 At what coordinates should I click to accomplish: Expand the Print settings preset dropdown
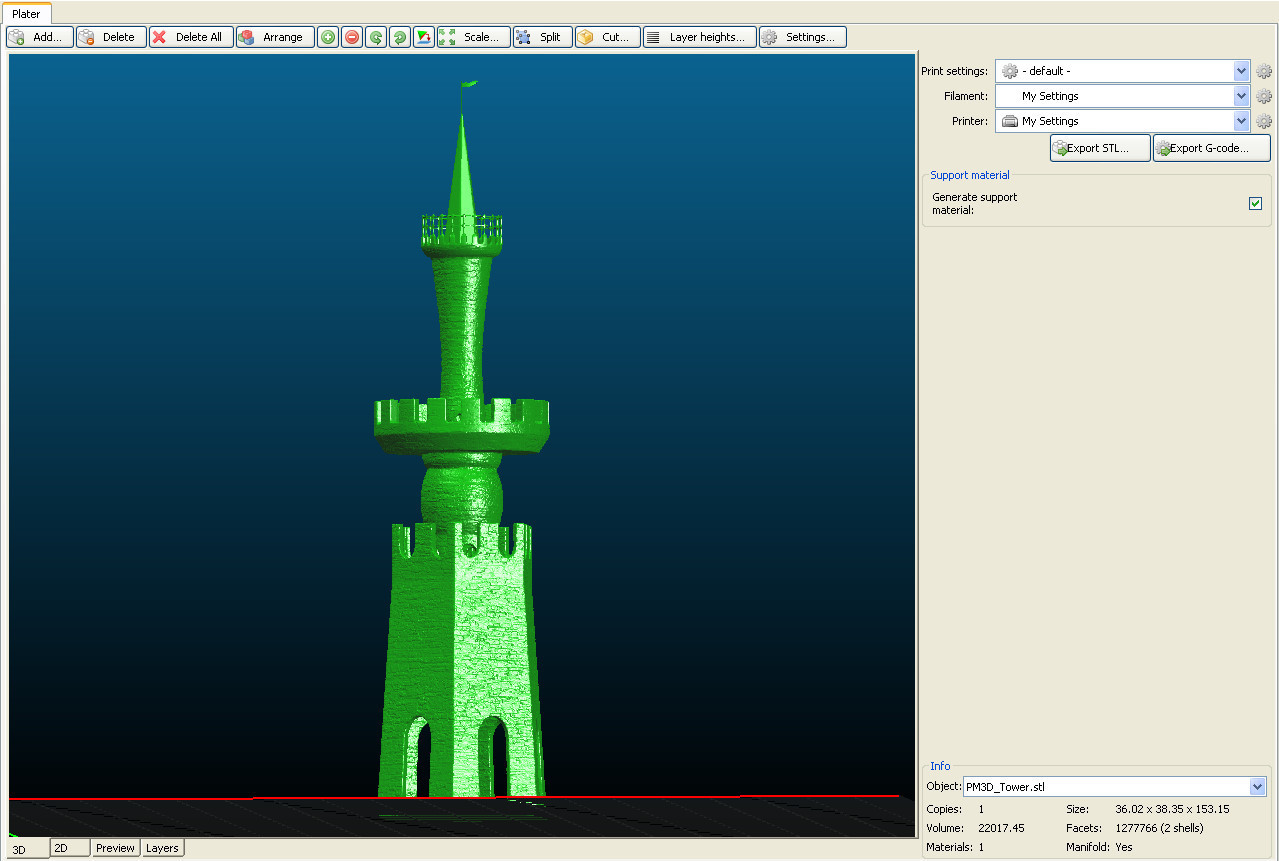pos(1241,71)
